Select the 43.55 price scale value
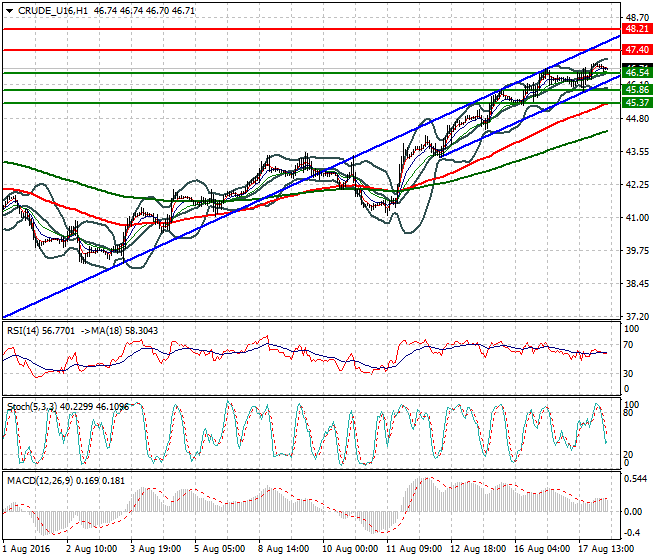This screenshot has height=560, width=660. 637,152
